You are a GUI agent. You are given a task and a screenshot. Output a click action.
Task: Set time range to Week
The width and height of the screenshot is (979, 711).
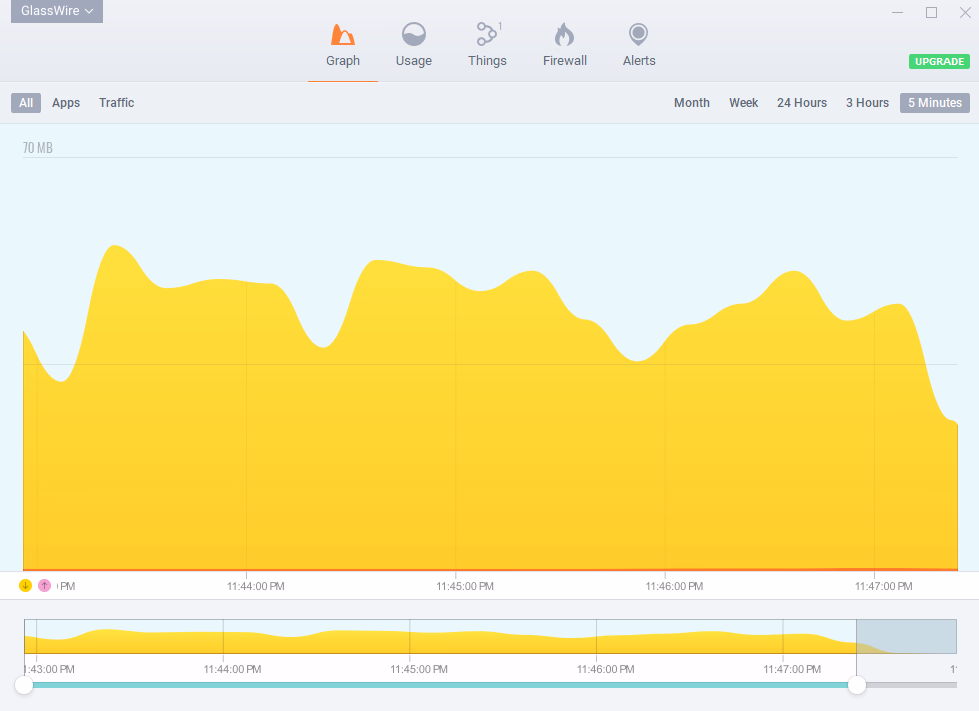pyautogui.click(x=743, y=103)
